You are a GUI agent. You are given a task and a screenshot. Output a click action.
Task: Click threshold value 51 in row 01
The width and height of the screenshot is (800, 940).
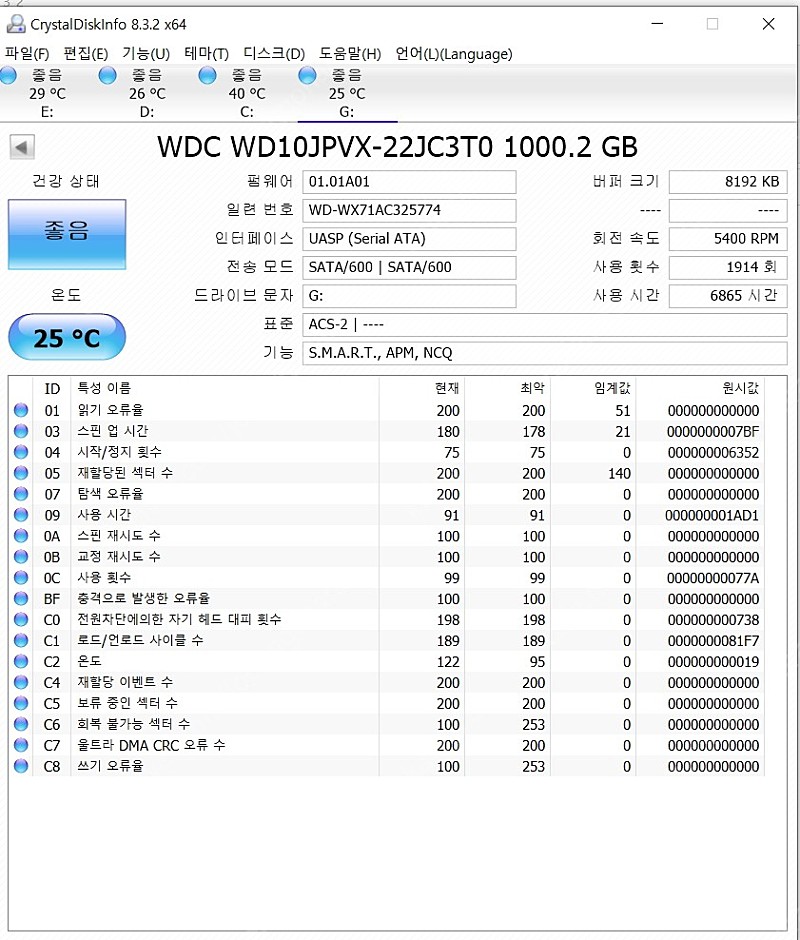(x=622, y=411)
